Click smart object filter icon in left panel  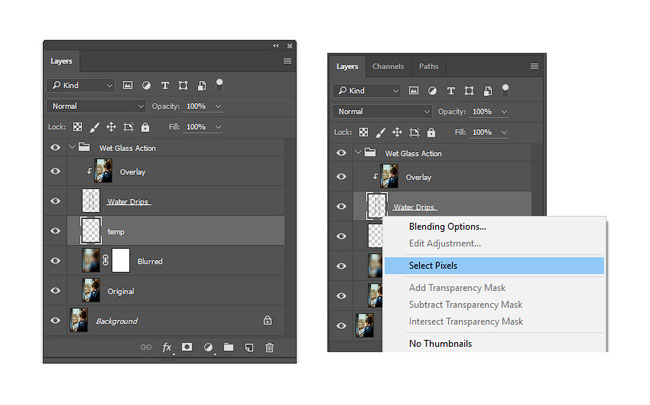tap(201, 85)
